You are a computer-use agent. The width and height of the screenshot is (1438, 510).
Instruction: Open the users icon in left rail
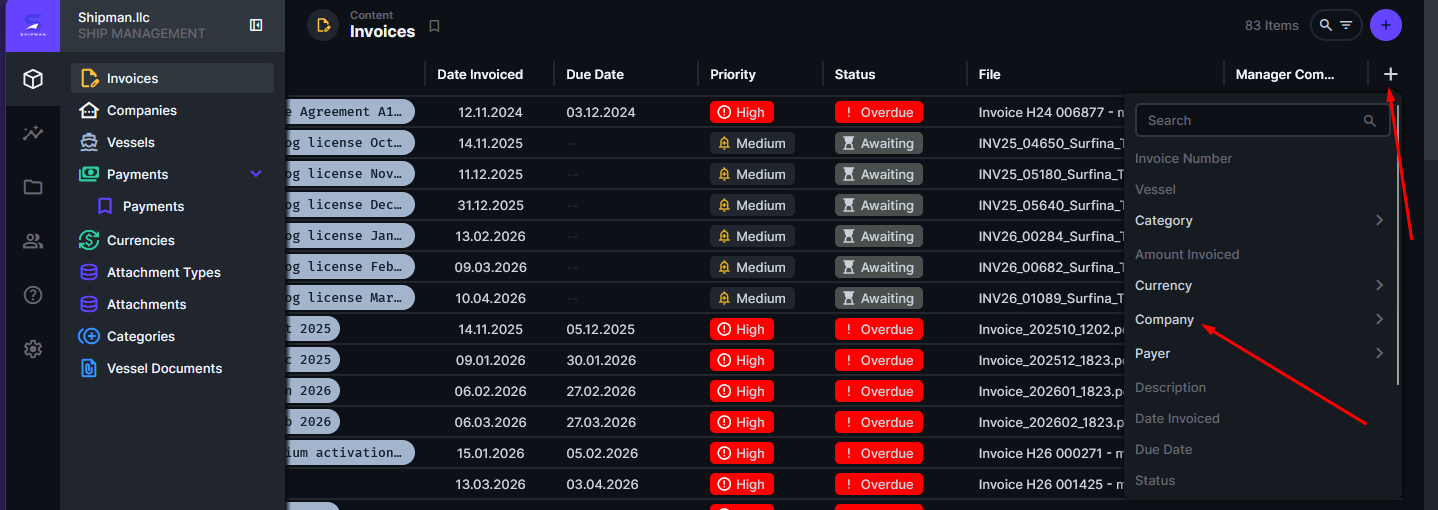click(33, 241)
